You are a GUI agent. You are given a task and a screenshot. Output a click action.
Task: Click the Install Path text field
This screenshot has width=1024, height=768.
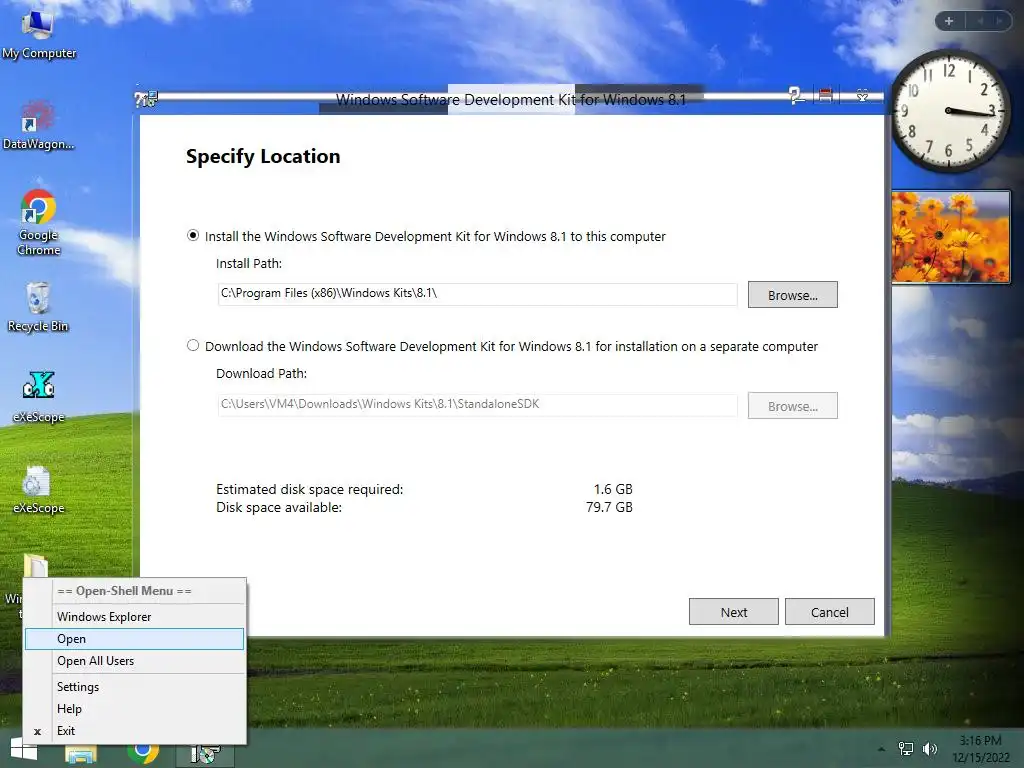coord(477,294)
